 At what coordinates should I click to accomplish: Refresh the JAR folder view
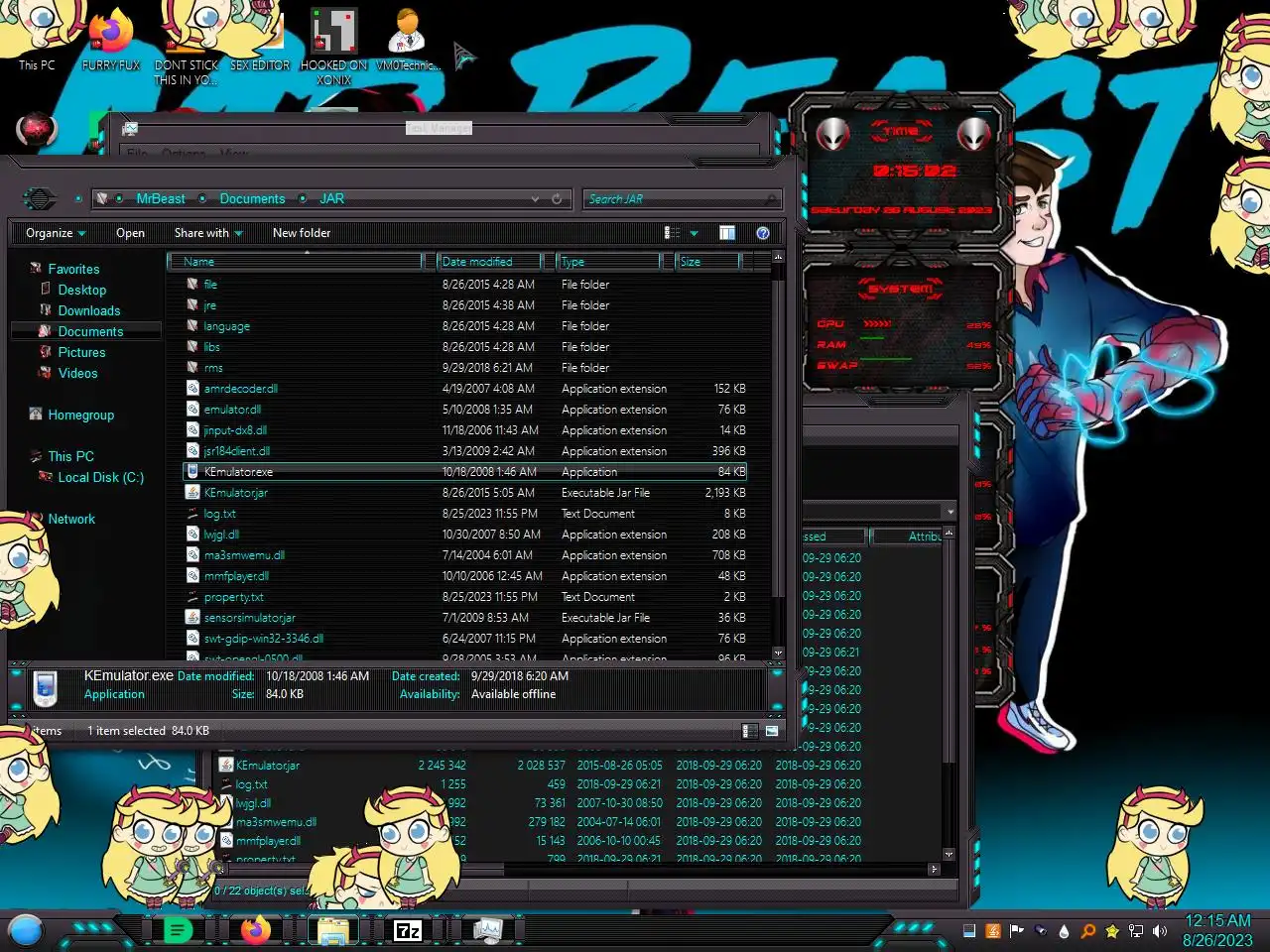click(557, 198)
